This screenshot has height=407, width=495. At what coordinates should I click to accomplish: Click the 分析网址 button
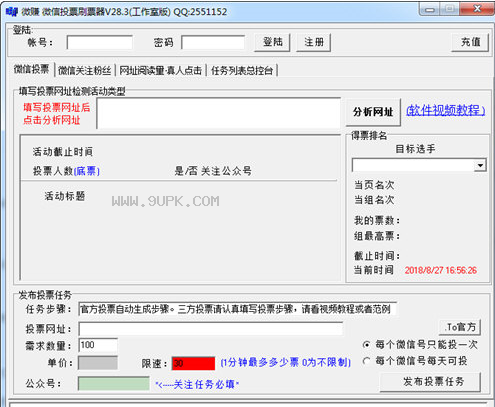coord(373,112)
